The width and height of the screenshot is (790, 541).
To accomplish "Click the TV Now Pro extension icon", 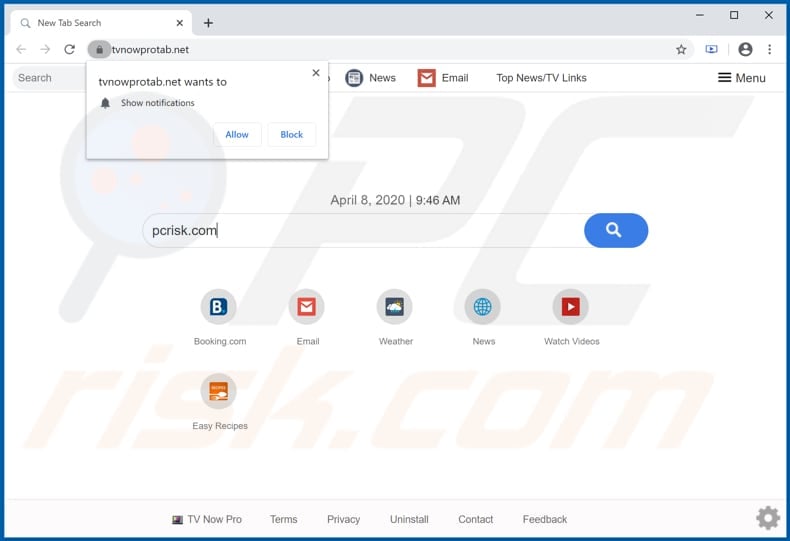I will [x=711, y=49].
